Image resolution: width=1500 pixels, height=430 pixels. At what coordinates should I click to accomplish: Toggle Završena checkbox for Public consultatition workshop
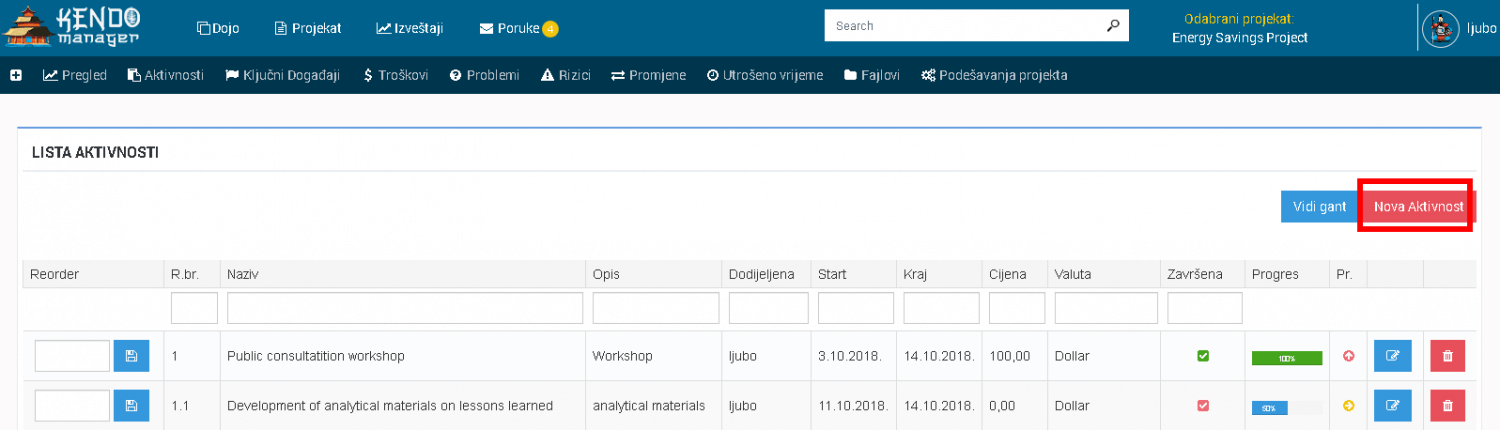pos(1203,356)
